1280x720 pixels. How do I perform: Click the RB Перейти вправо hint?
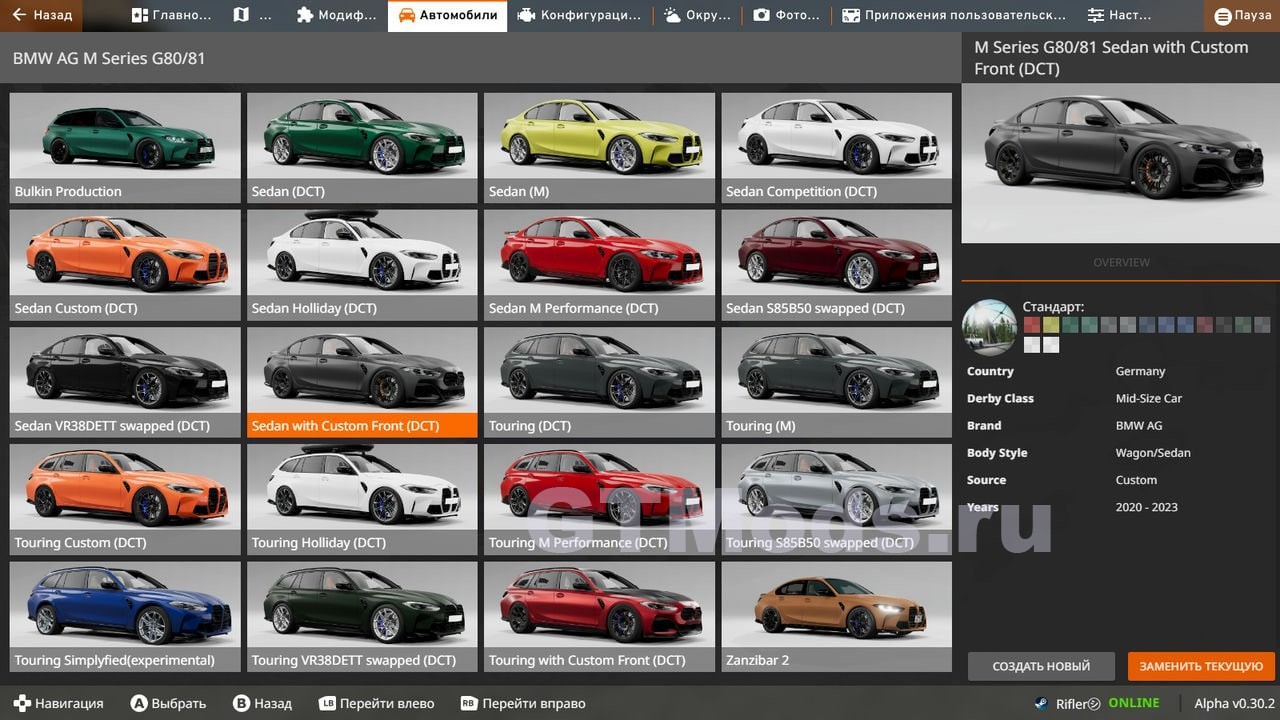click(522, 703)
